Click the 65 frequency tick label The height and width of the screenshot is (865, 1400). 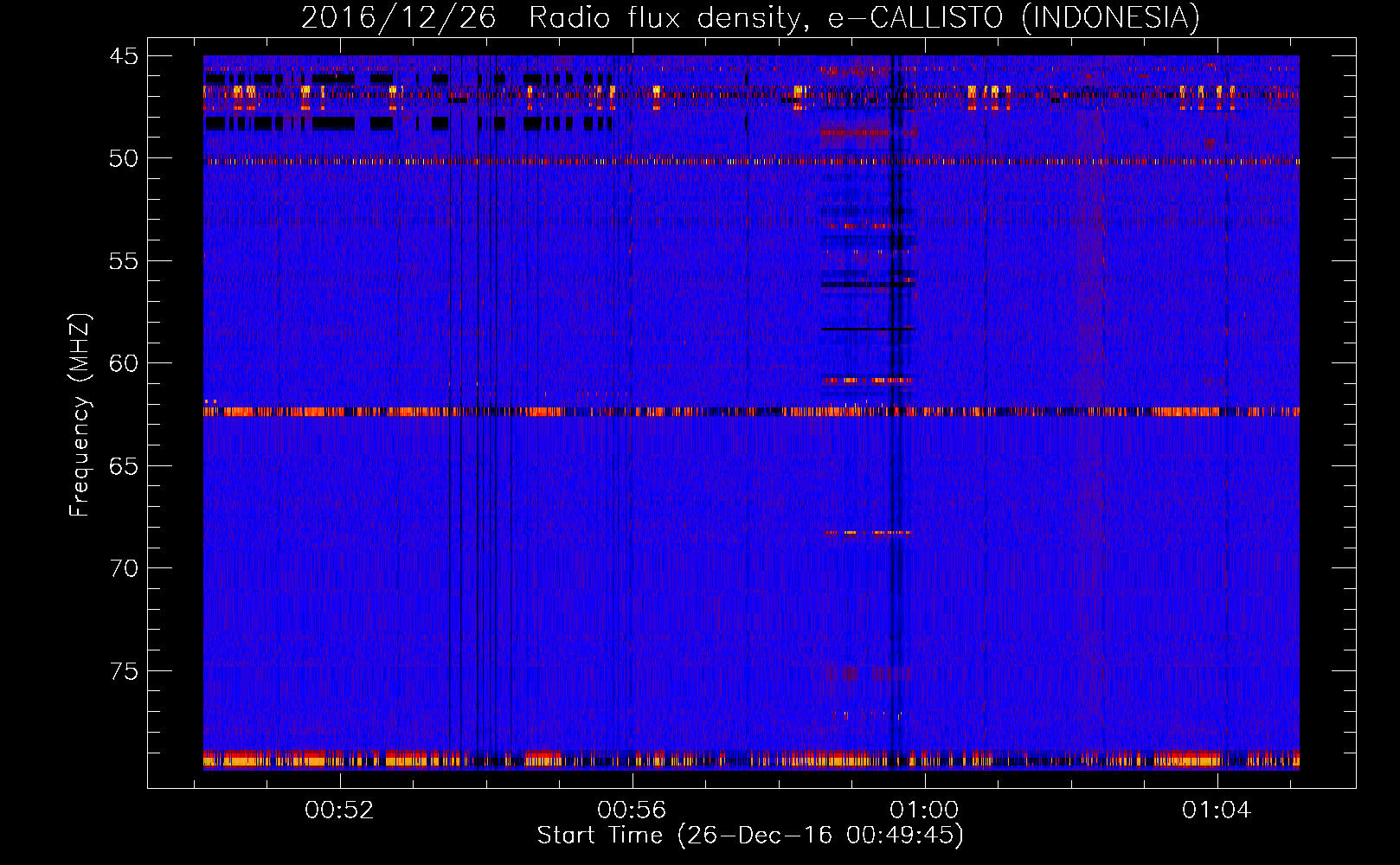click(123, 466)
